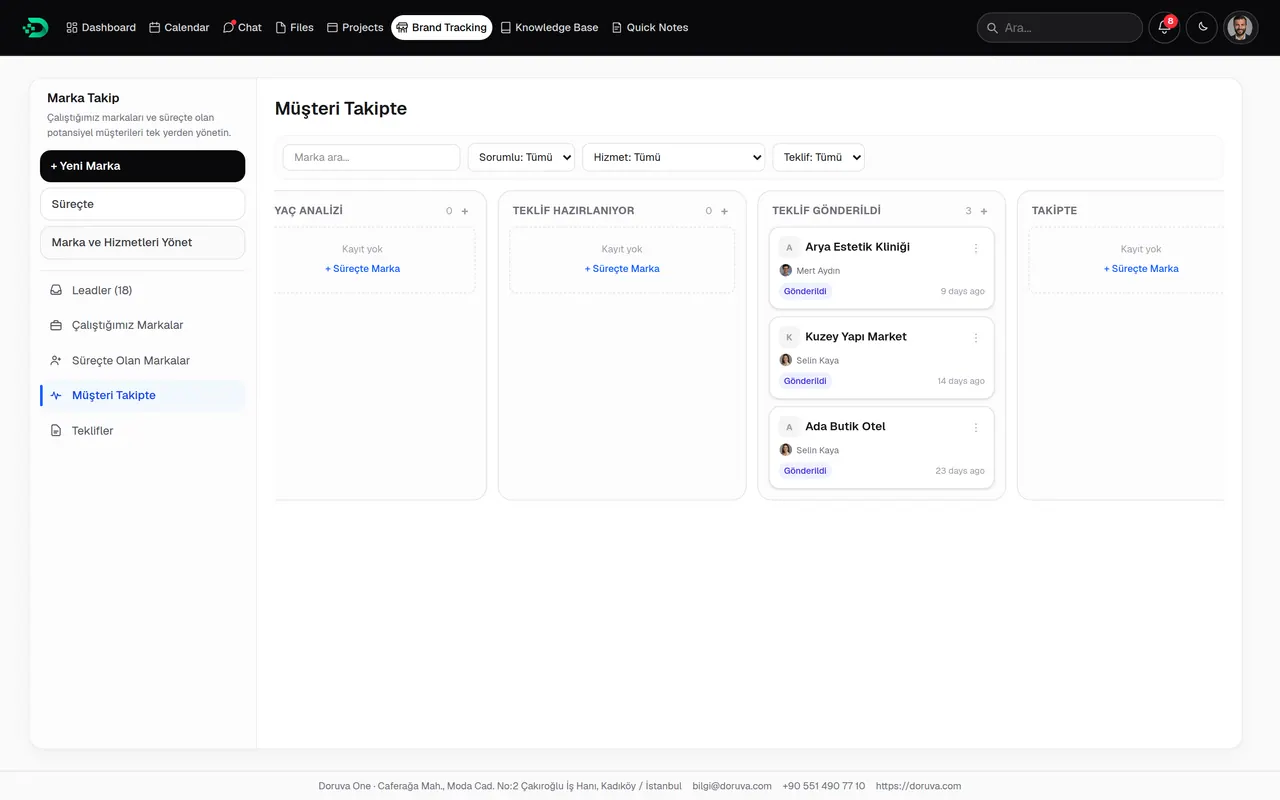Select the Brand Tracking tab
The height and width of the screenshot is (800, 1280).
point(442,27)
